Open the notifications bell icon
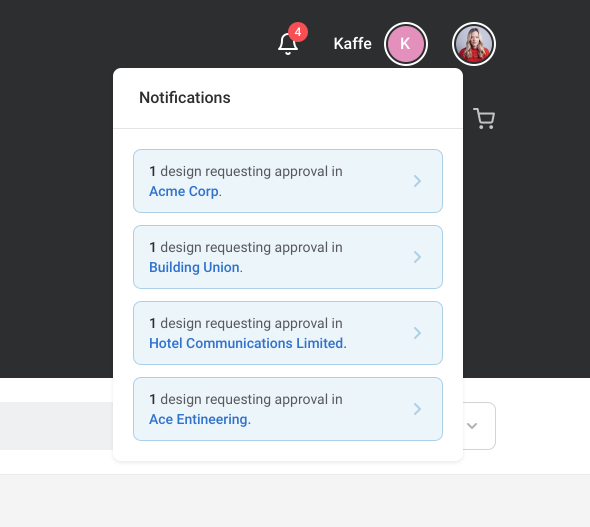 (x=288, y=44)
